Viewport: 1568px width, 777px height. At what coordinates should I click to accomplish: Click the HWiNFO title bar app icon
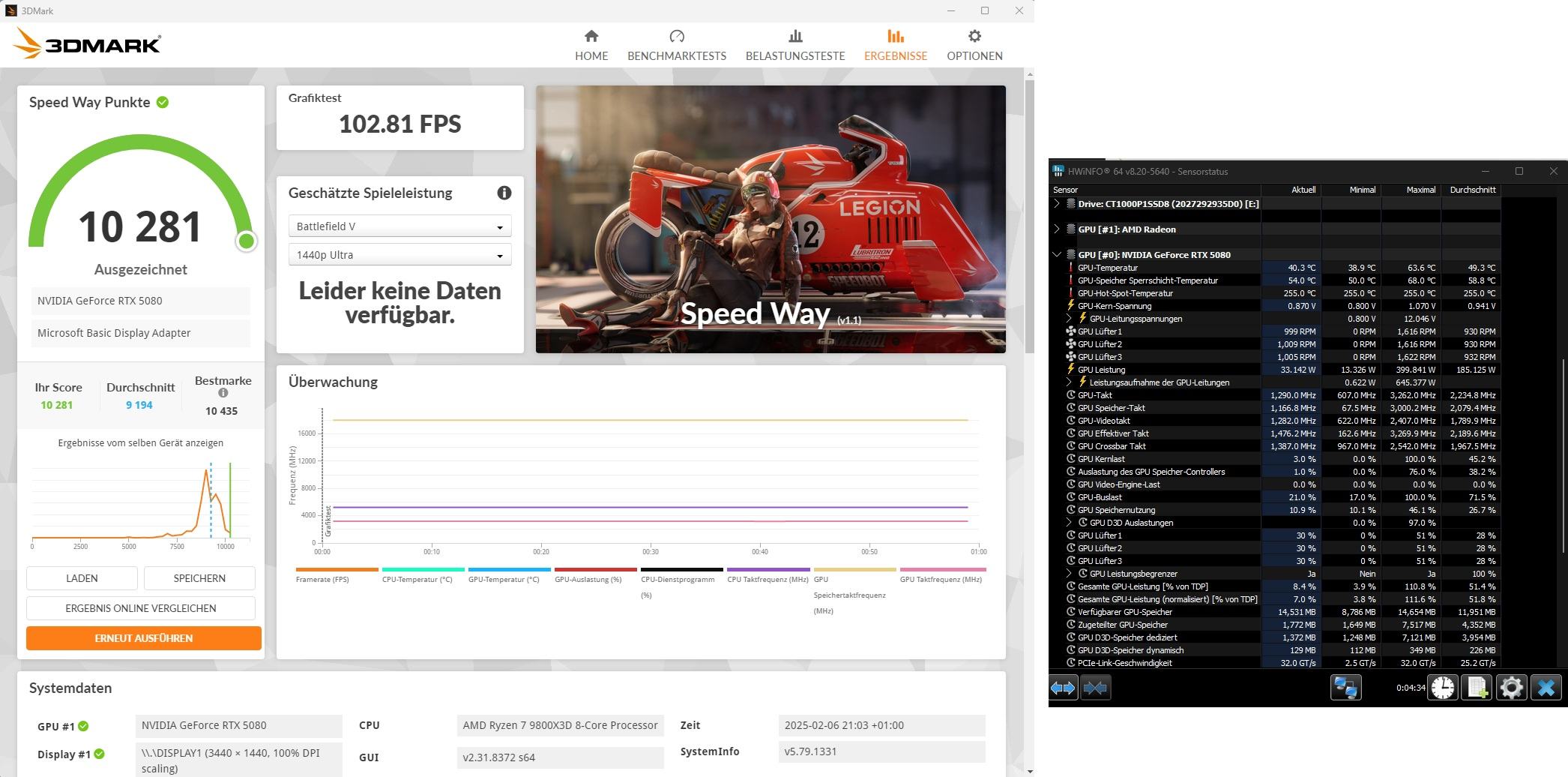coord(1058,171)
